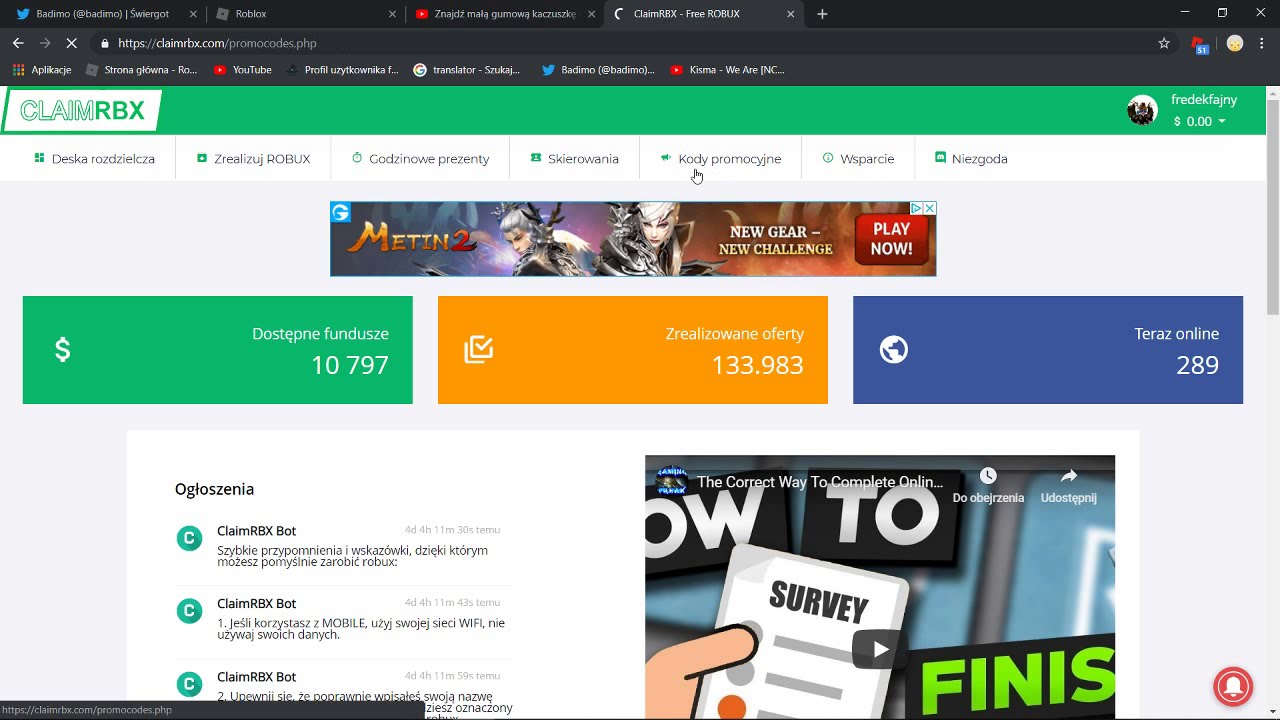The image size is (1280, 720).
Task: Close the Metin2 ad banner
Action: coord(929,208)
